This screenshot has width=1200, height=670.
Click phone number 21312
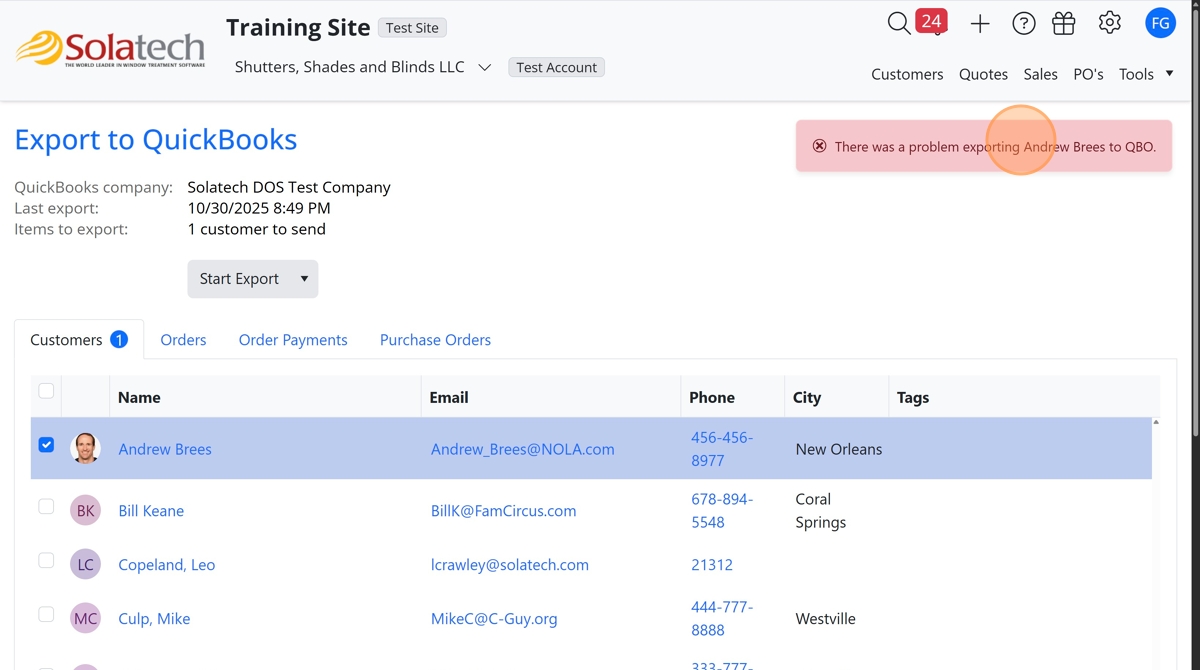click(712, 565)
